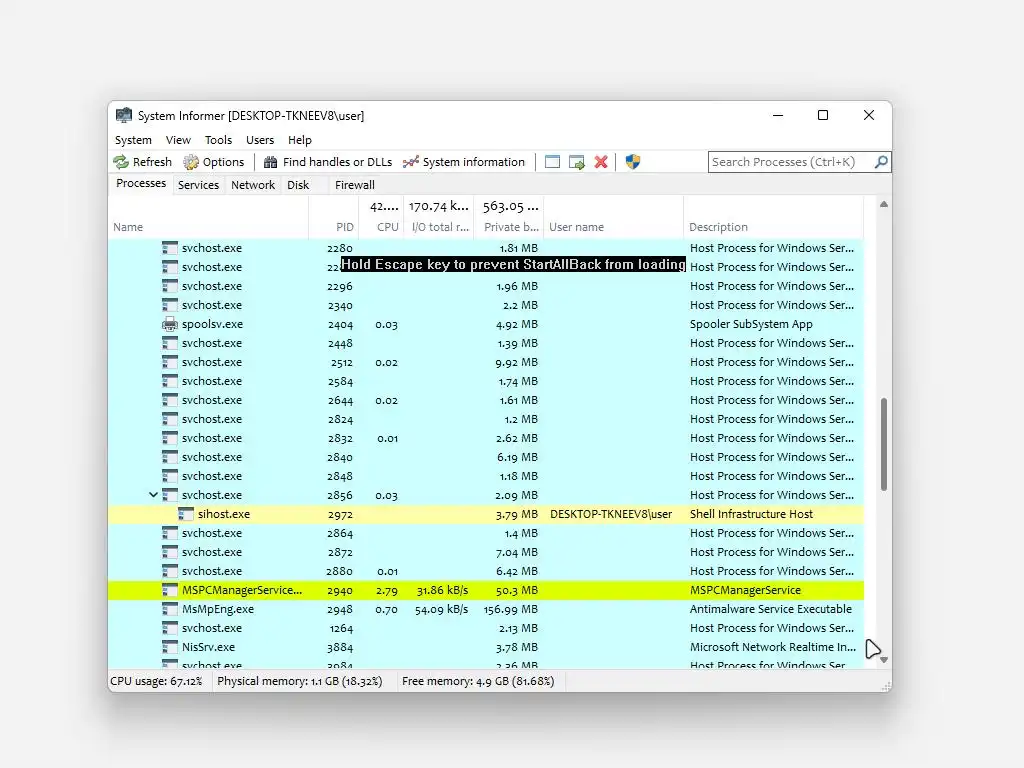Click CPU usage in the status bar
The image size is (1024, 768).
click(x=156, y=681)
